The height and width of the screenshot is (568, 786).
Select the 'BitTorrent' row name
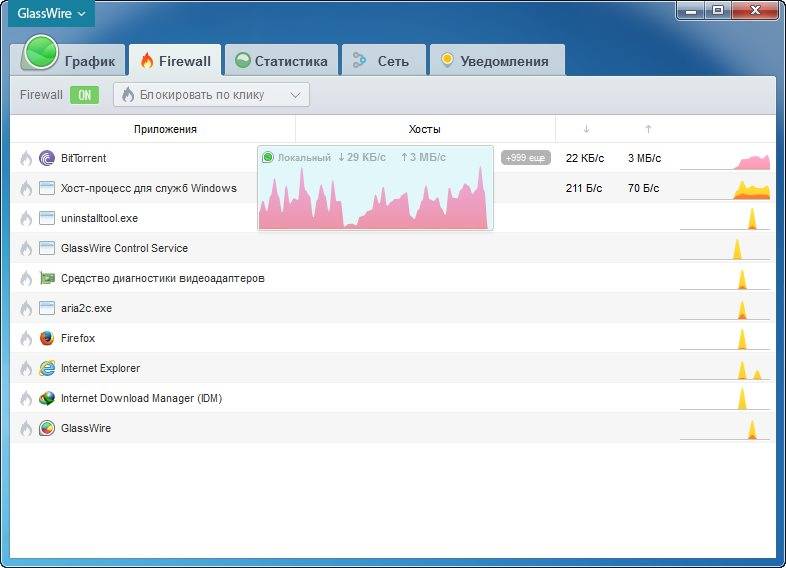point(84,158)
